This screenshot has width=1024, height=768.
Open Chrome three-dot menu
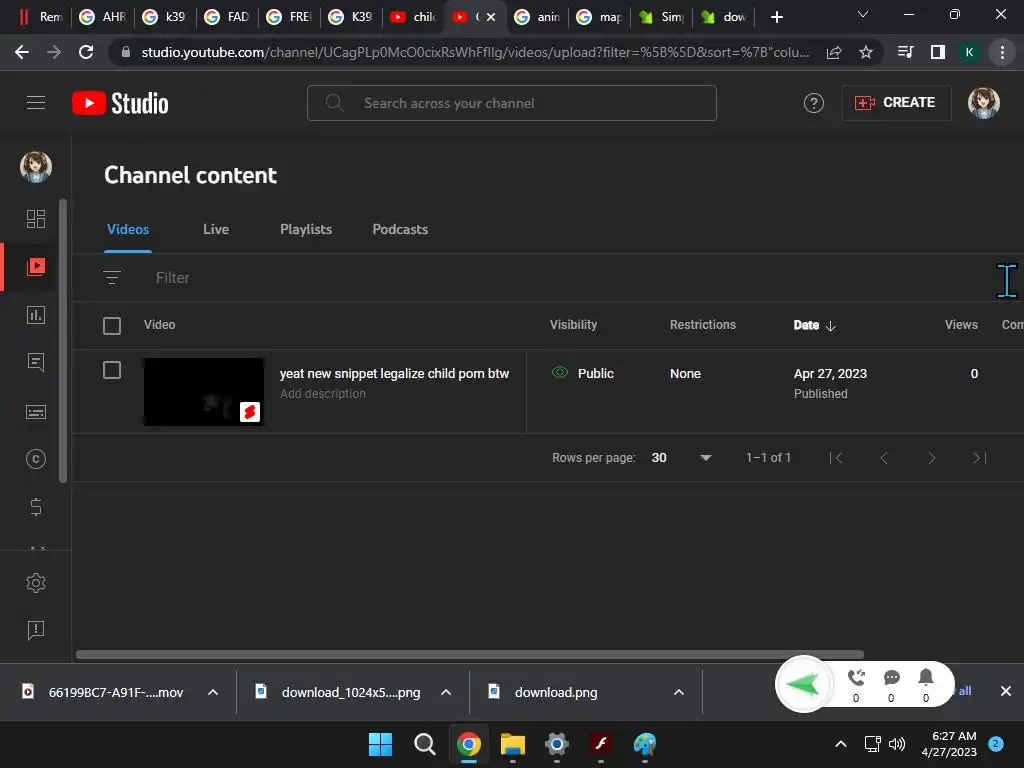pos(1002,52)
